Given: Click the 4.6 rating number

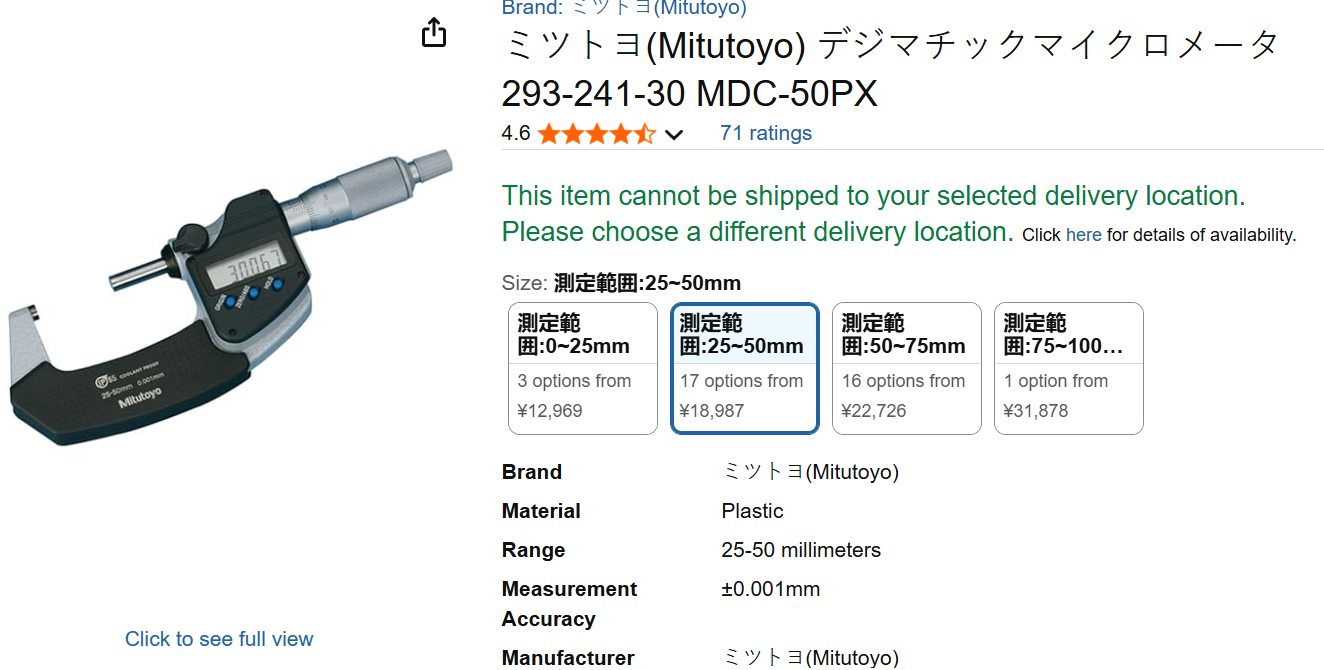Looking at the screenshot, I should click(516, 133).
